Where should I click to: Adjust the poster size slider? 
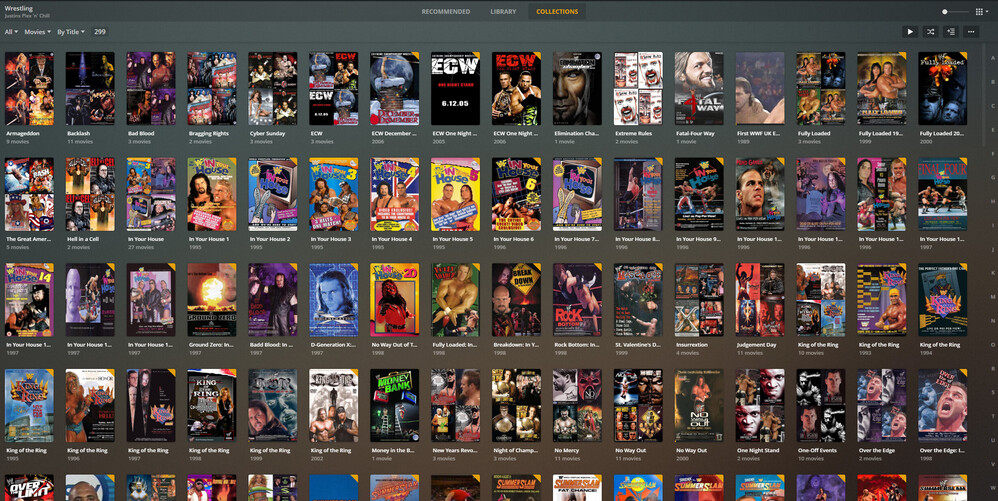coord(954,11)
